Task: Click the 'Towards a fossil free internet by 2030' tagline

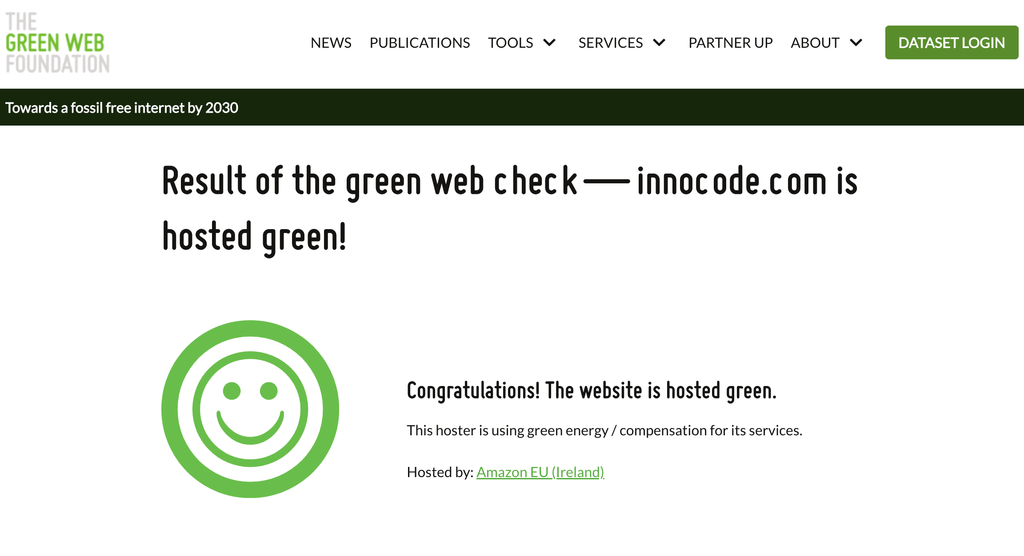Action: (x=121, y=108)
